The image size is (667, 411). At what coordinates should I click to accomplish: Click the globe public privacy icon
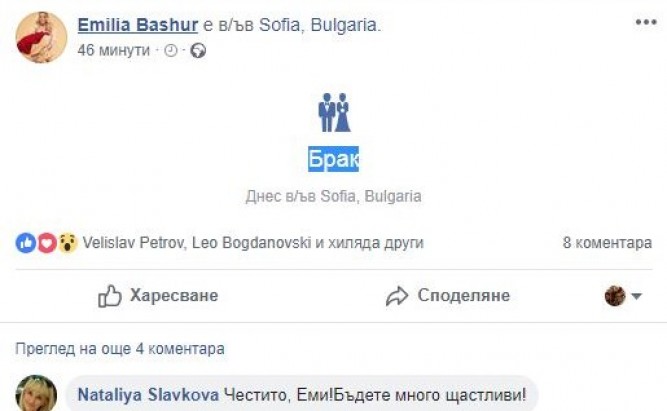[198, 51]
